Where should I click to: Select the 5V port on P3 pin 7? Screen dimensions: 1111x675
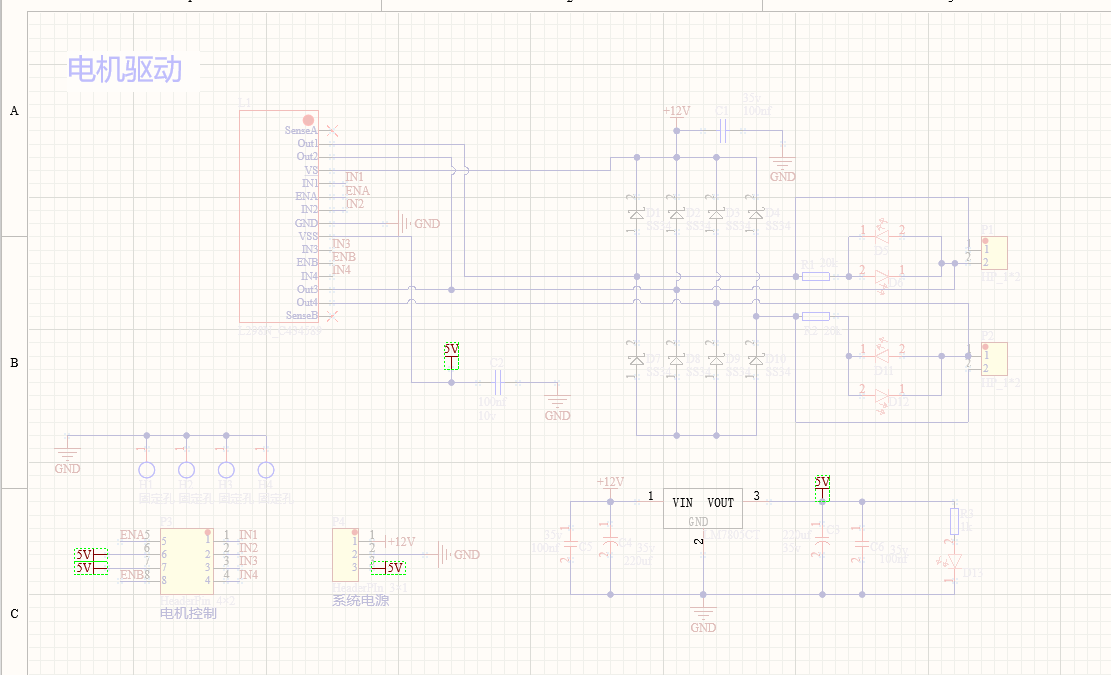coord(91,567)
